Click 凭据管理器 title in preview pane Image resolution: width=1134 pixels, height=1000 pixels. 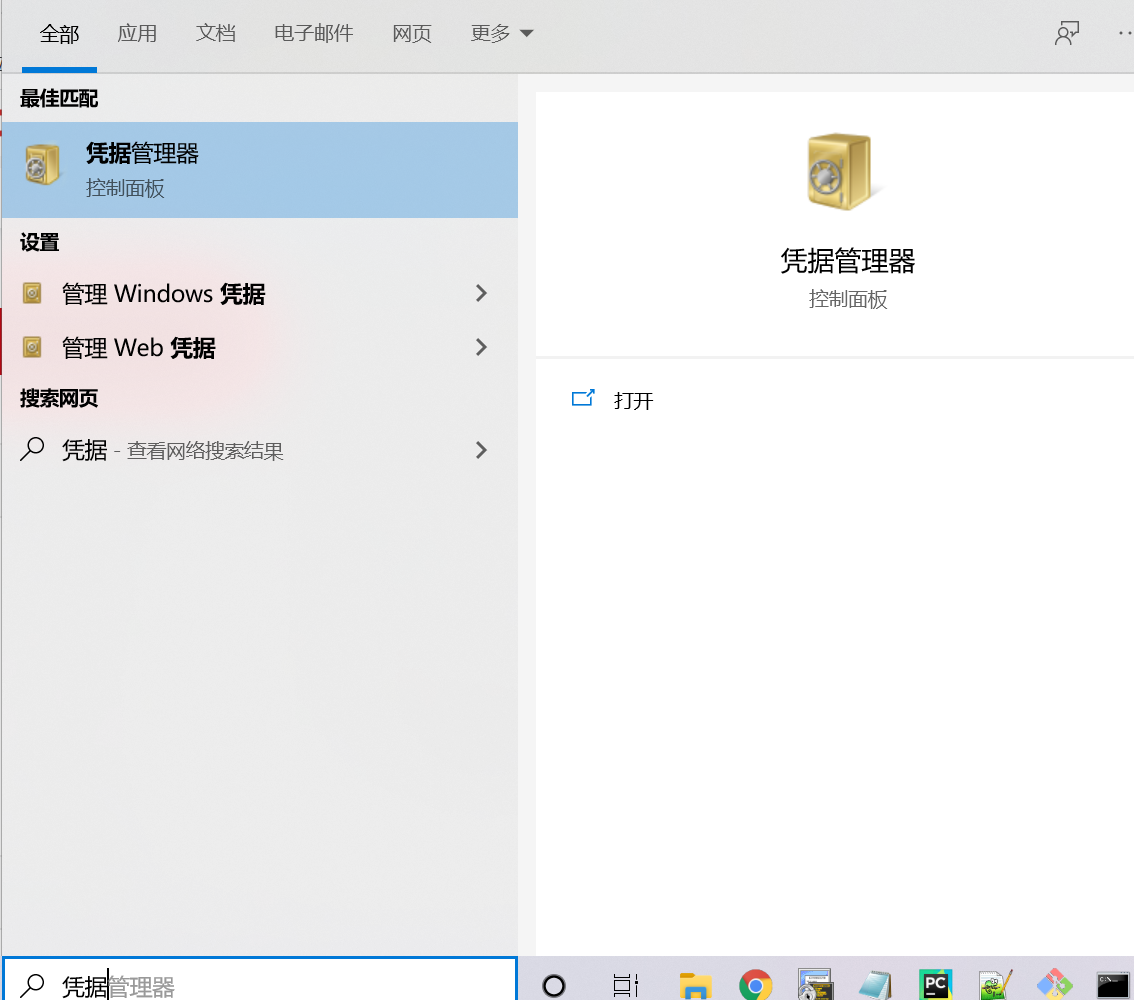coord(848,261)
